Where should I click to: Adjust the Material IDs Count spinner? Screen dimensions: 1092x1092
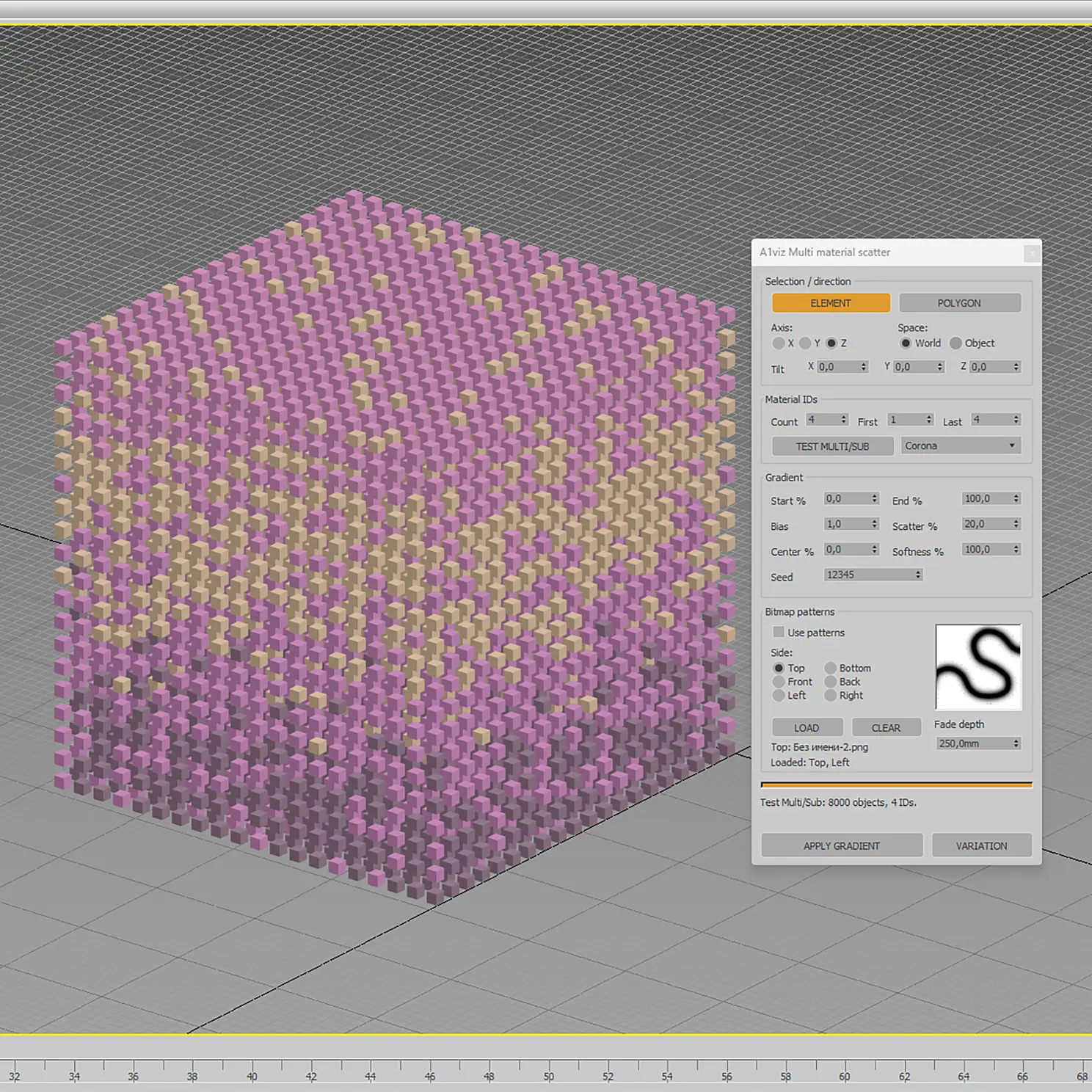click(844, 420)
